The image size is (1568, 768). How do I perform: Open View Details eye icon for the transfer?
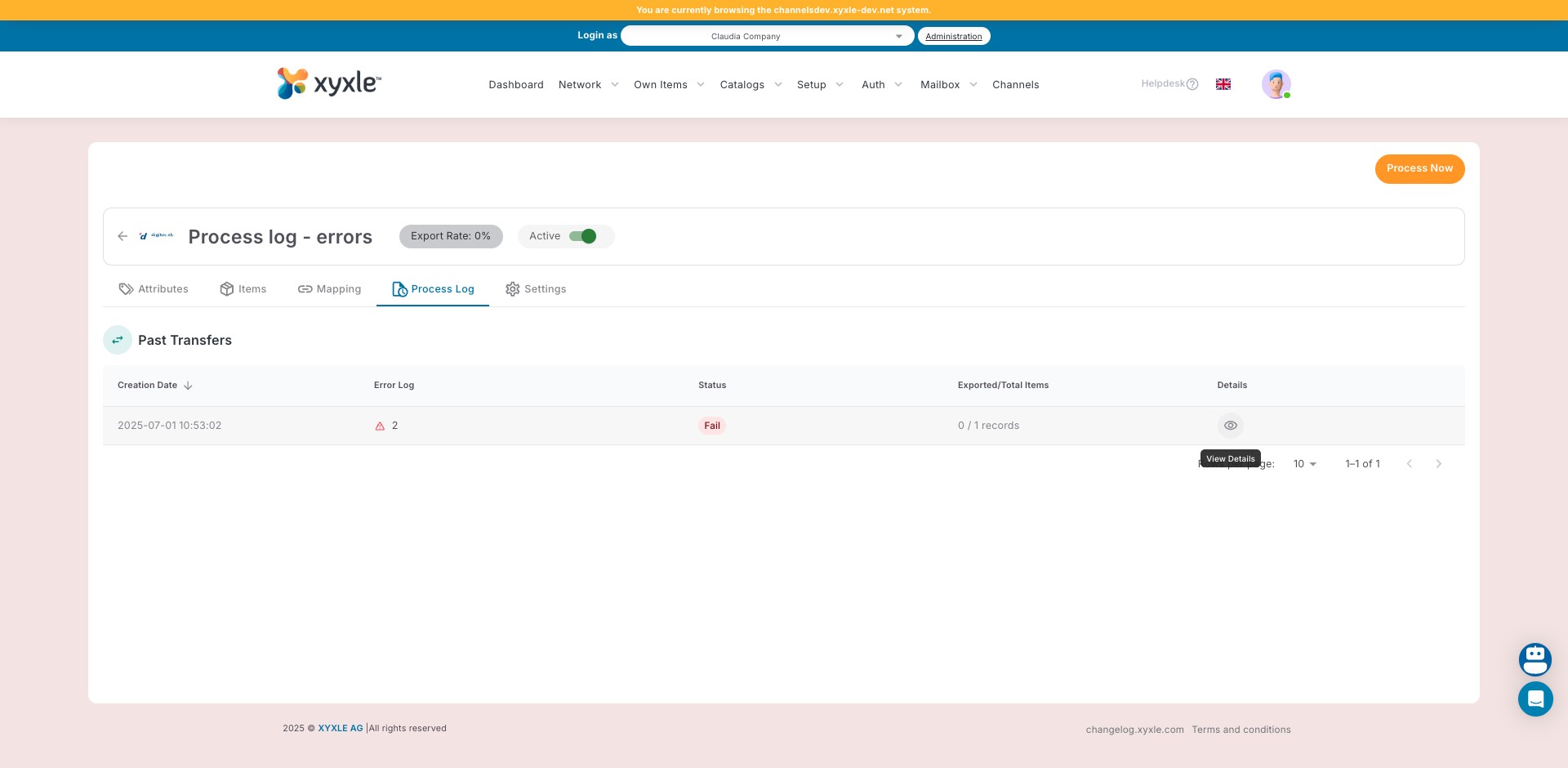[1230, 426]
